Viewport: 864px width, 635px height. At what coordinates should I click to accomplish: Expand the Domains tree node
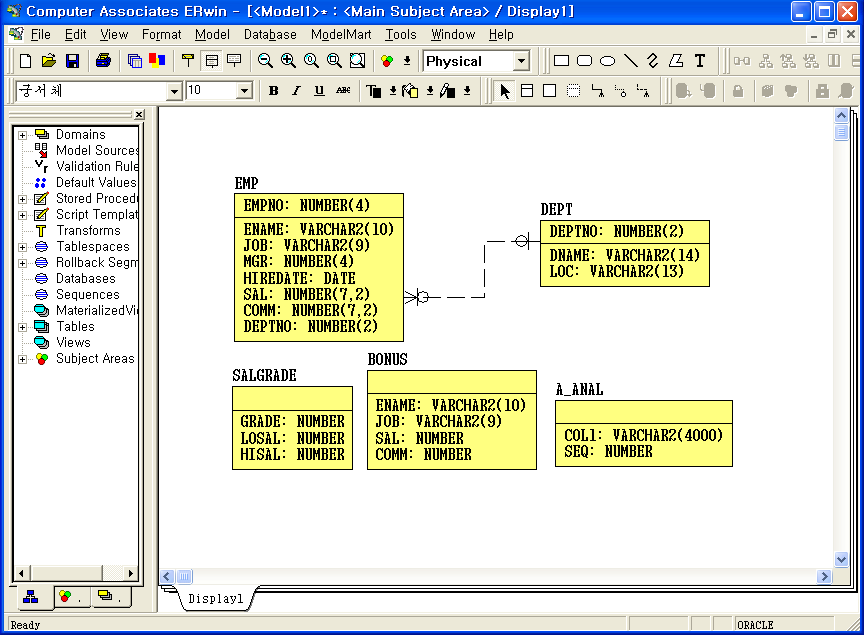point(22,135)
